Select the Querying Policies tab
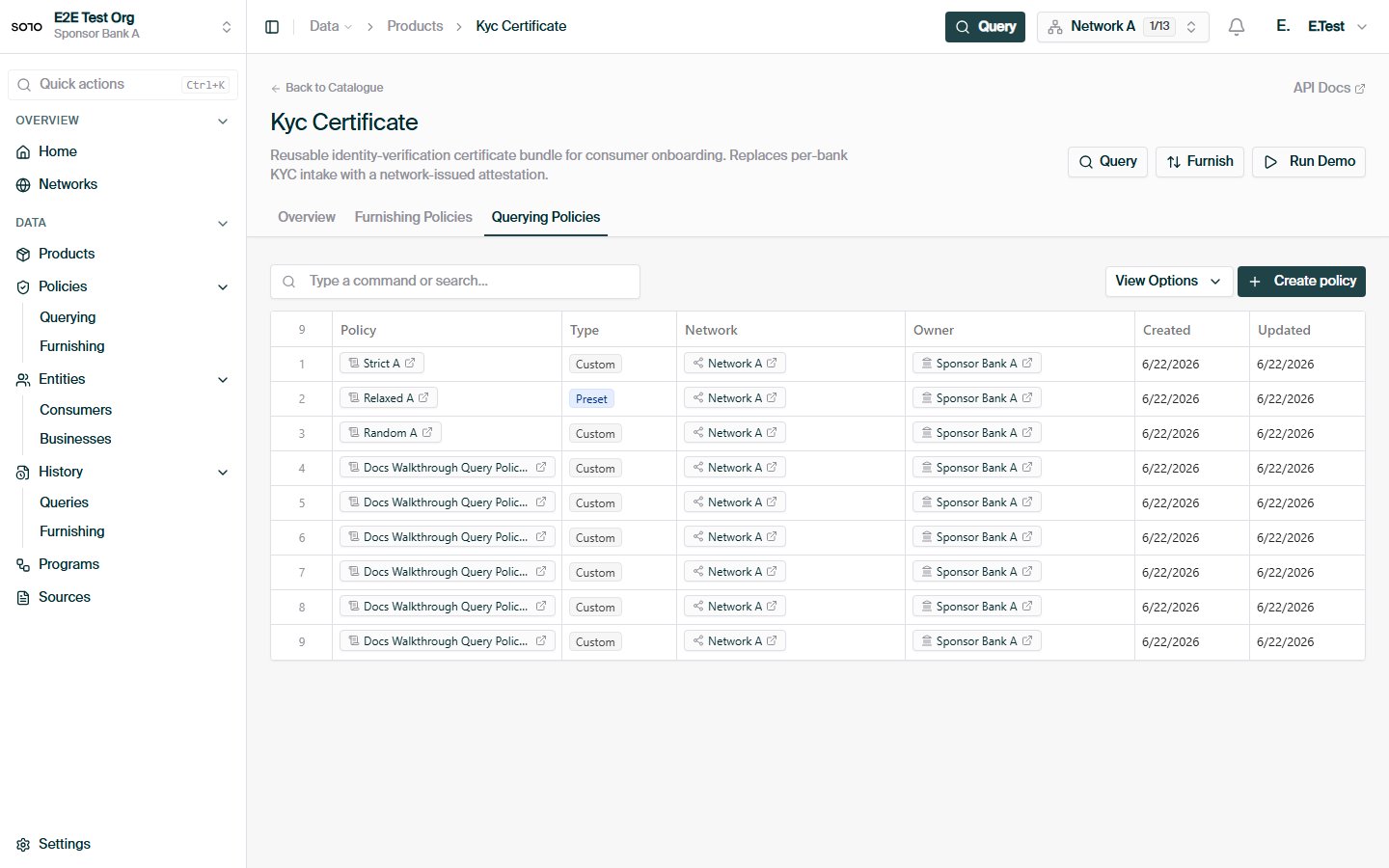The image size is (1389, 868). coord(546,217)
